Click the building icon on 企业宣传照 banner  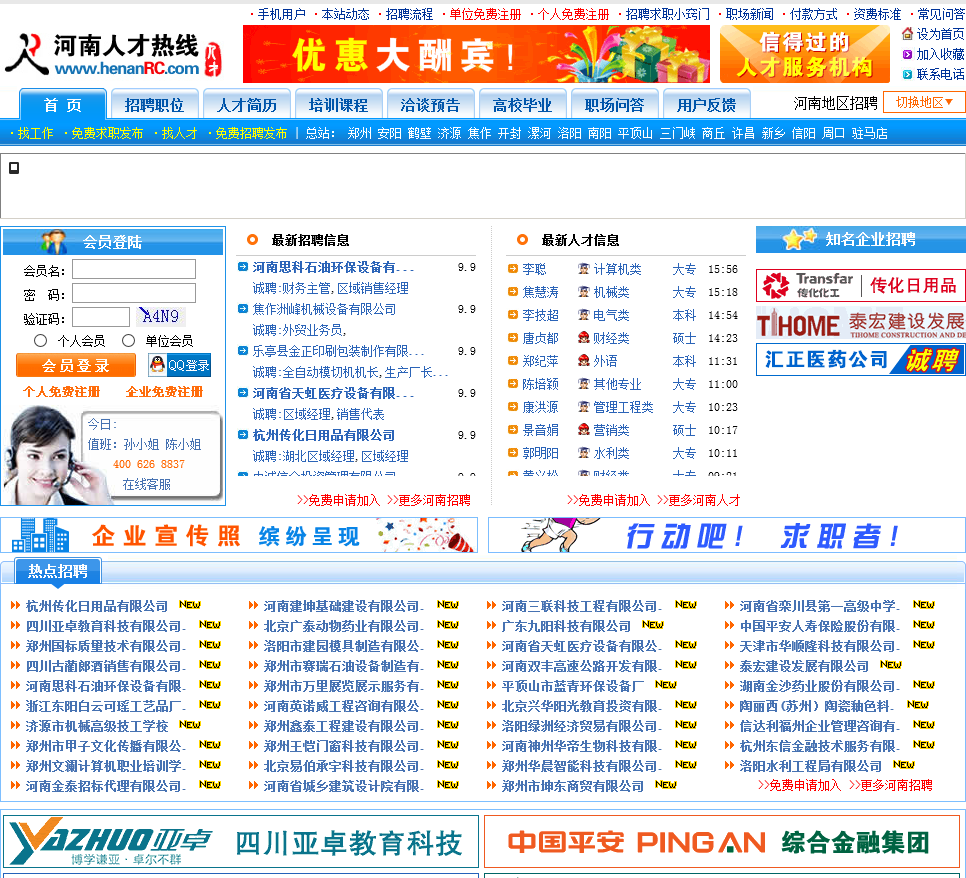(x=41, y=535)
